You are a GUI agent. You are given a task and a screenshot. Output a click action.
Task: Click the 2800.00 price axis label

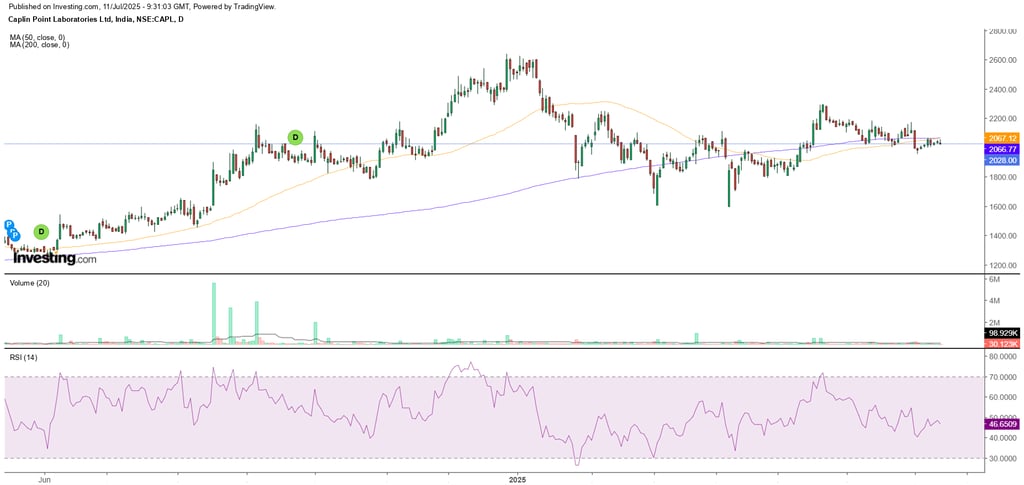coord(1004,31)
